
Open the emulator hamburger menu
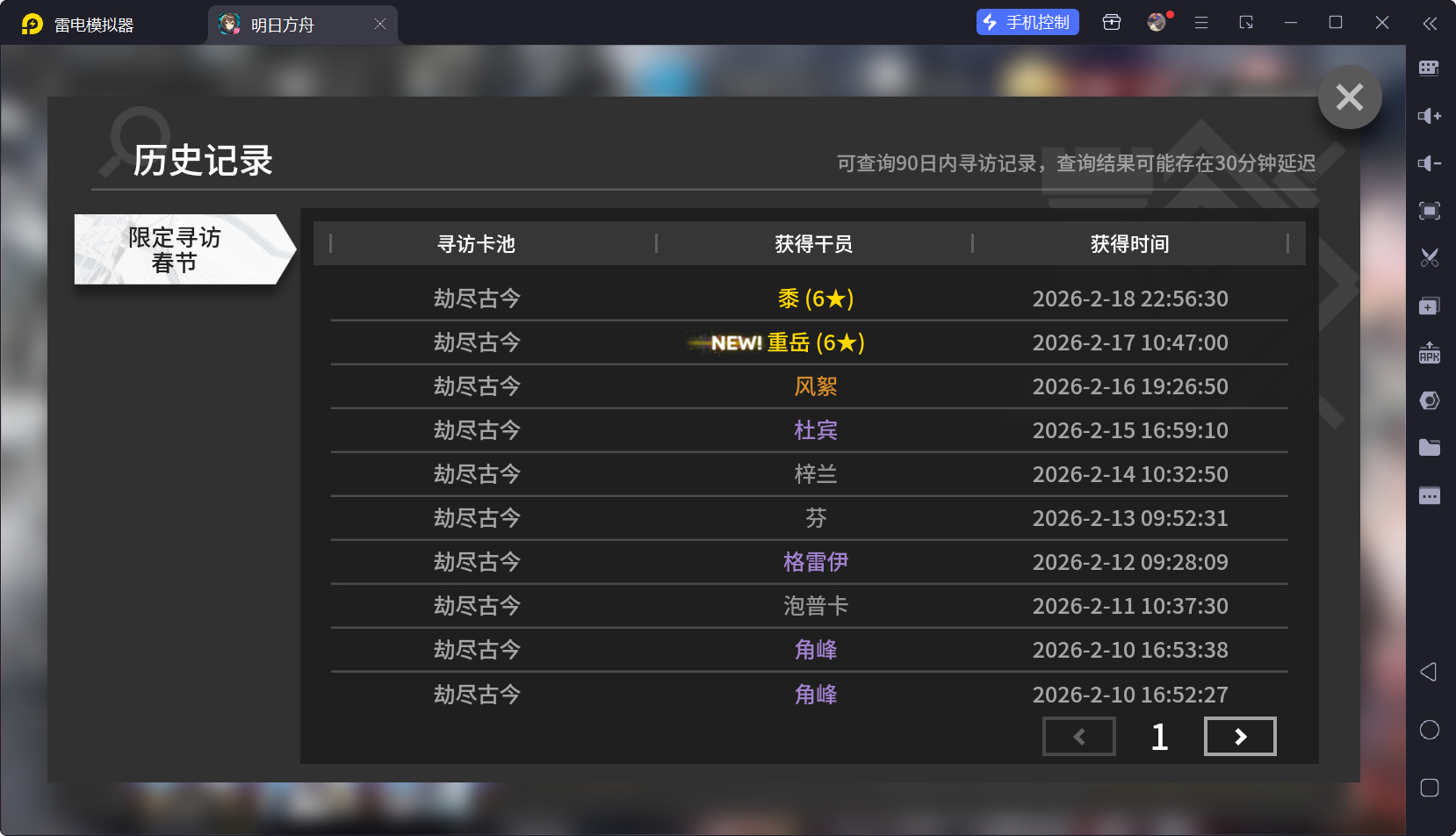(x=1201, y=23)
